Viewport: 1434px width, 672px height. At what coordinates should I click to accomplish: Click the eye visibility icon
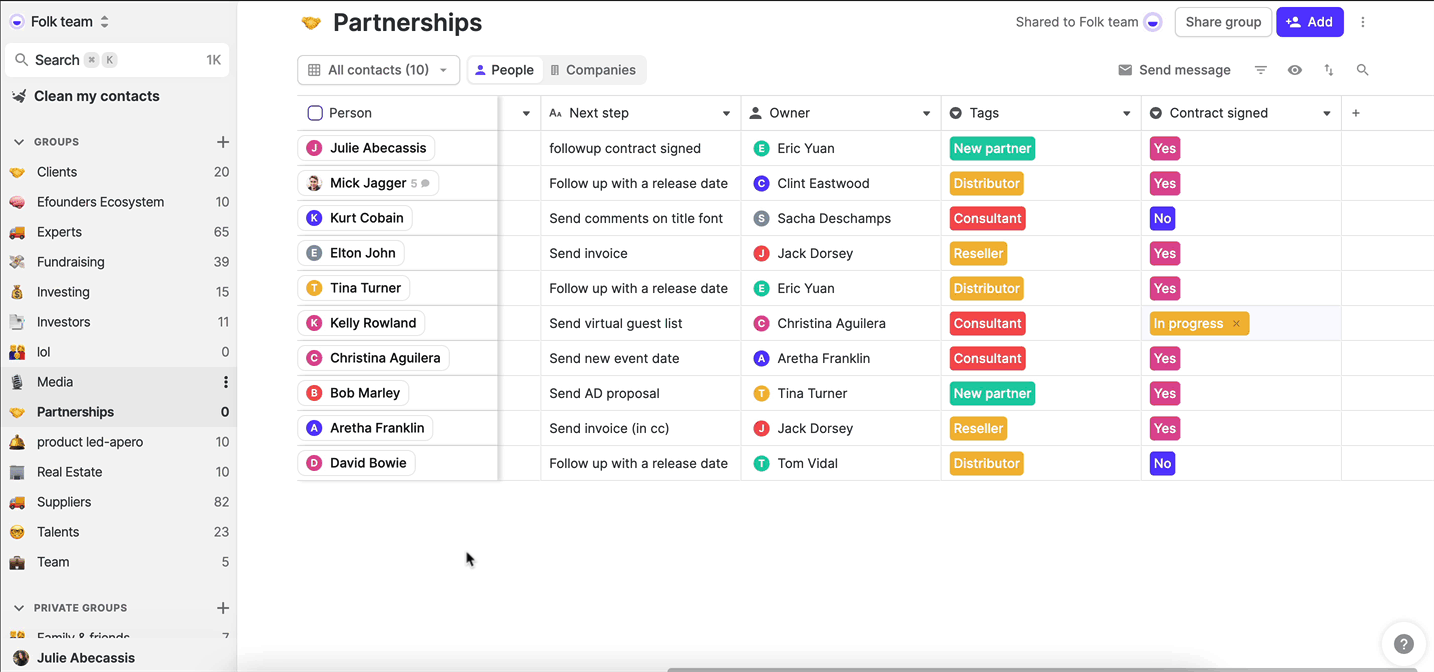1295,70
